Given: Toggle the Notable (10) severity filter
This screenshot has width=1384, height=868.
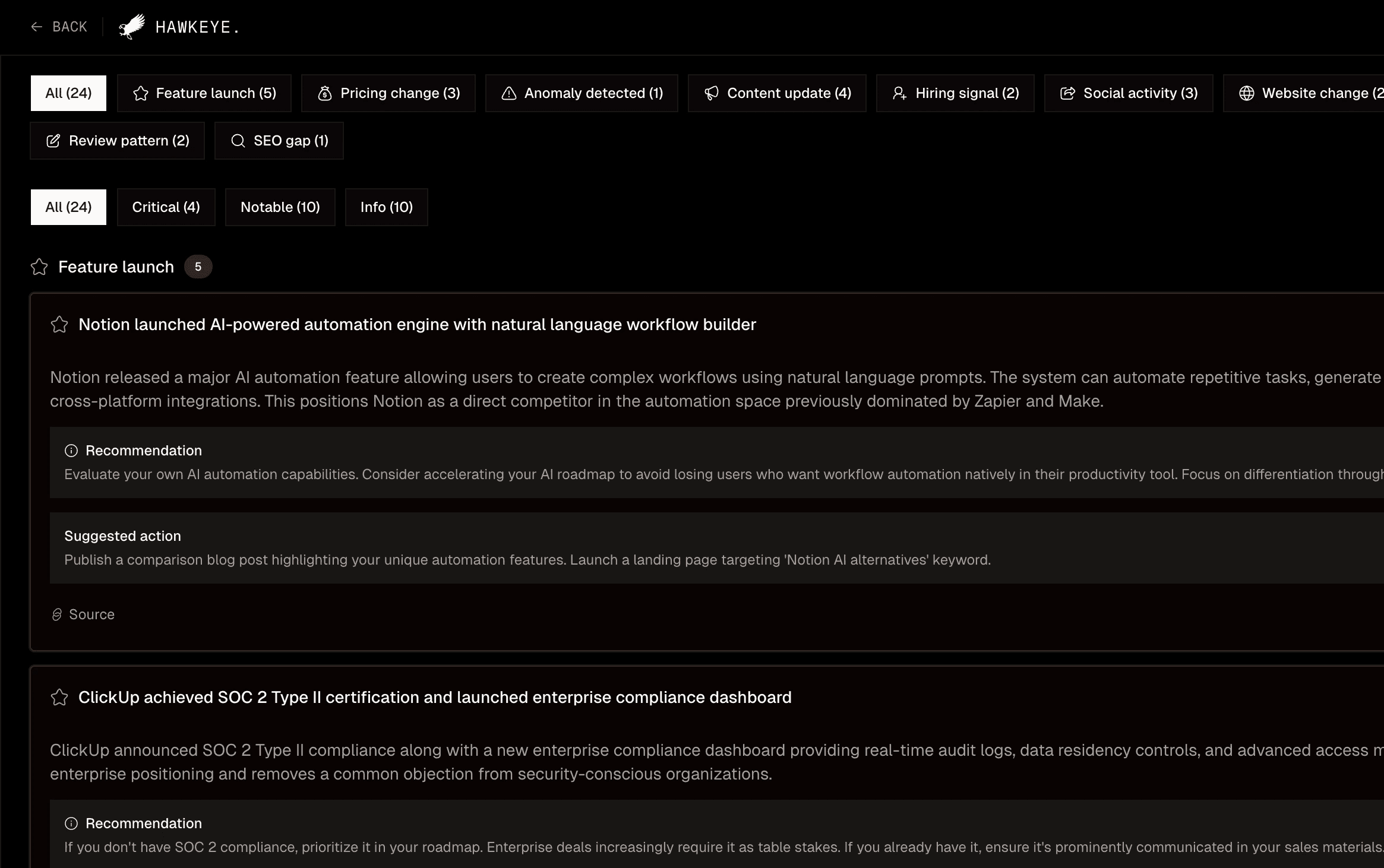Looking at the screenshot, I should click(x=280, y=207).
